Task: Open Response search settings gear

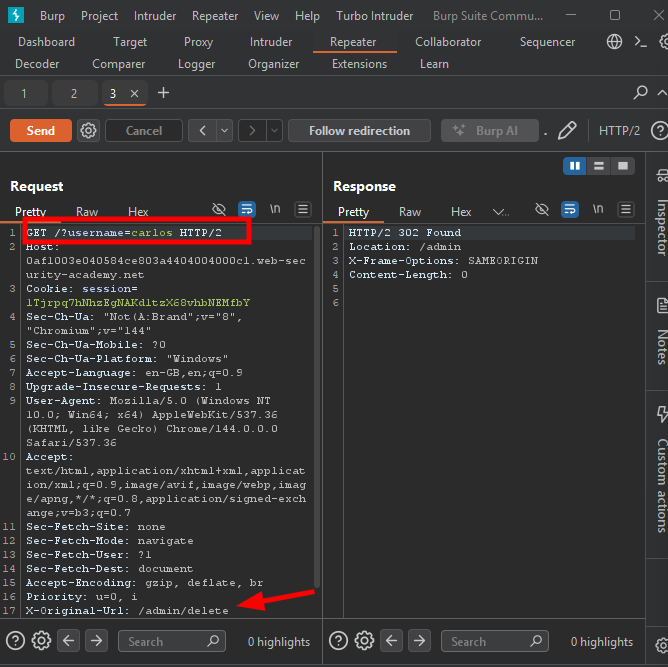Action: (x=364, y=641)
